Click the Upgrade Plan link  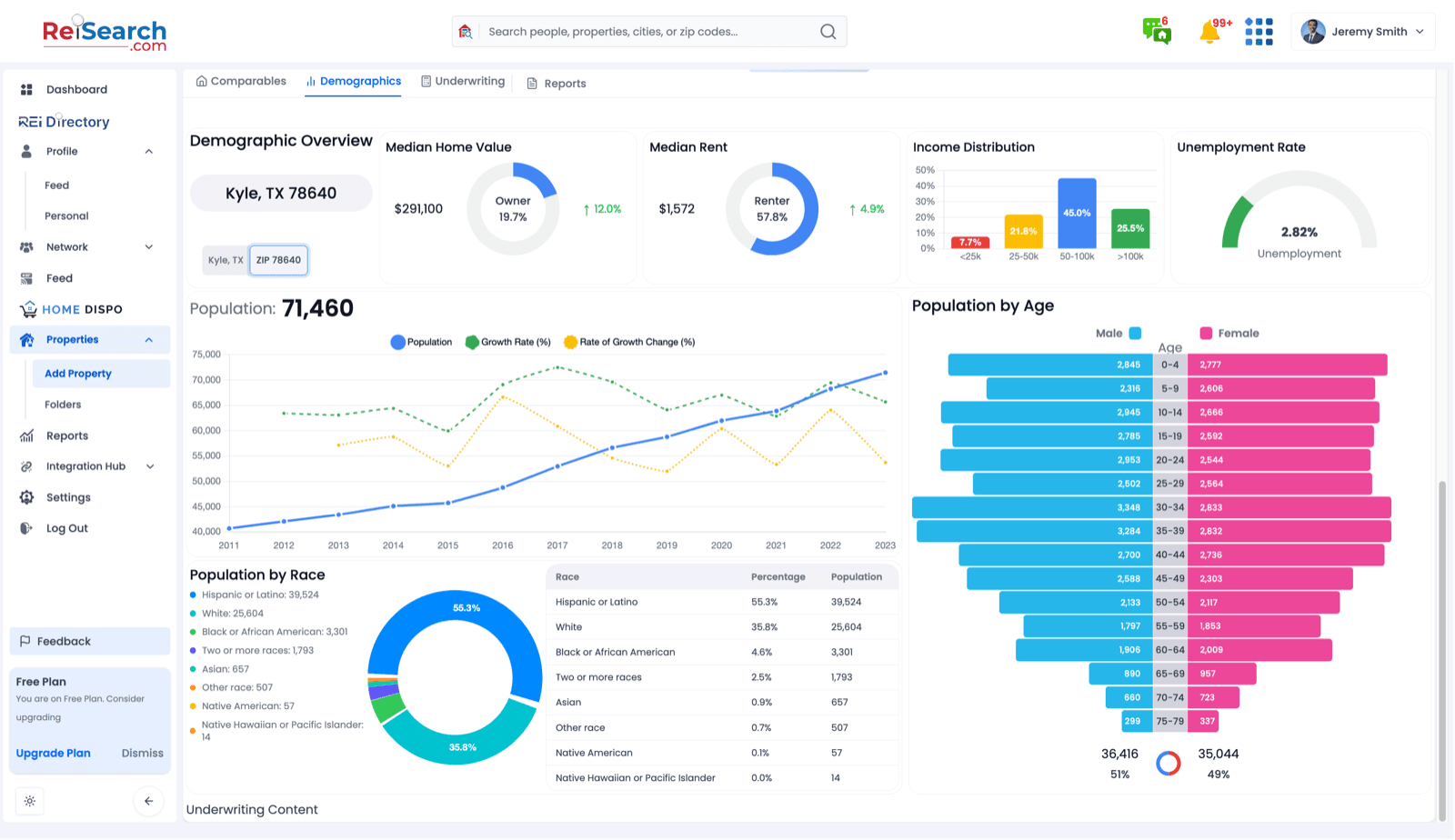[x=53, y=753]
